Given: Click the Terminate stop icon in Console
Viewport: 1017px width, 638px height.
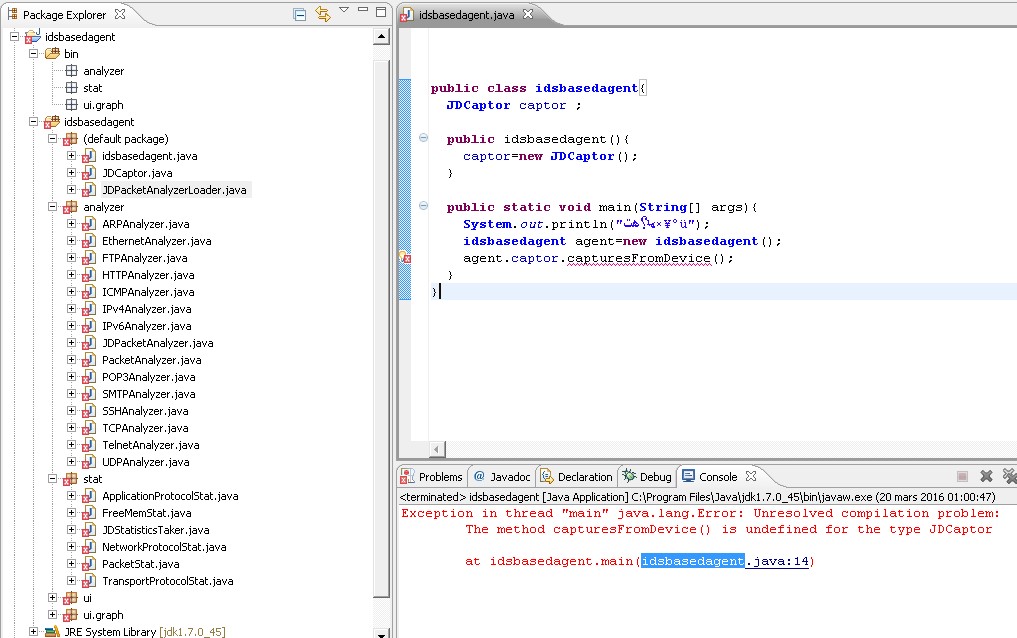Looking at the screenshot, I should pyautogui.click(x=962, y=477).
